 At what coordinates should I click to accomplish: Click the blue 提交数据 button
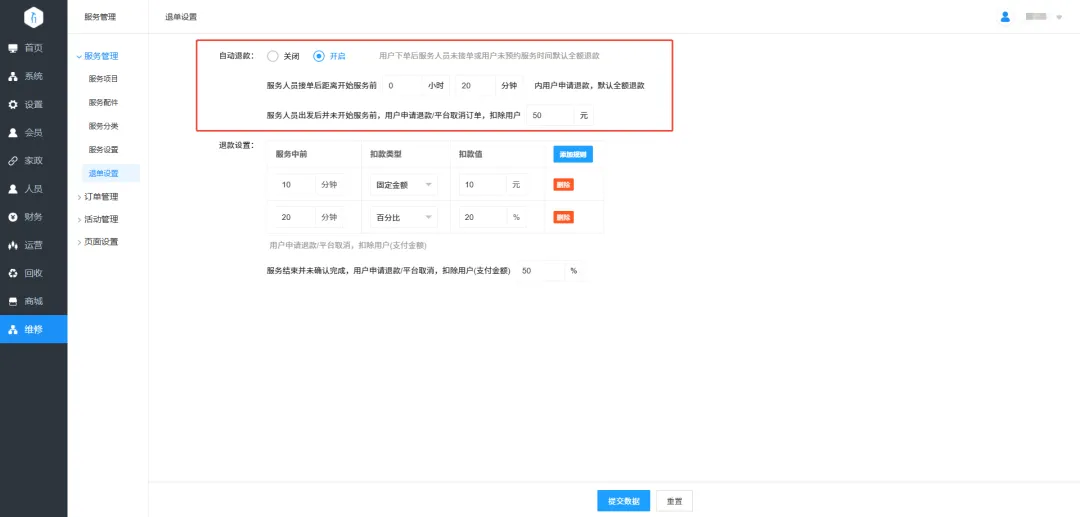click(623, 501)
